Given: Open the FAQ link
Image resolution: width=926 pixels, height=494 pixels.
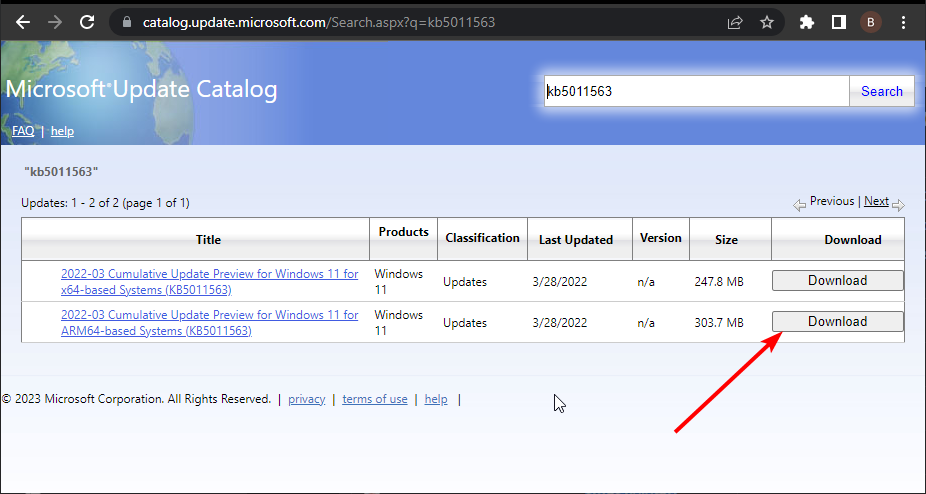Looking at the screenshot, I should pos(23,131).
